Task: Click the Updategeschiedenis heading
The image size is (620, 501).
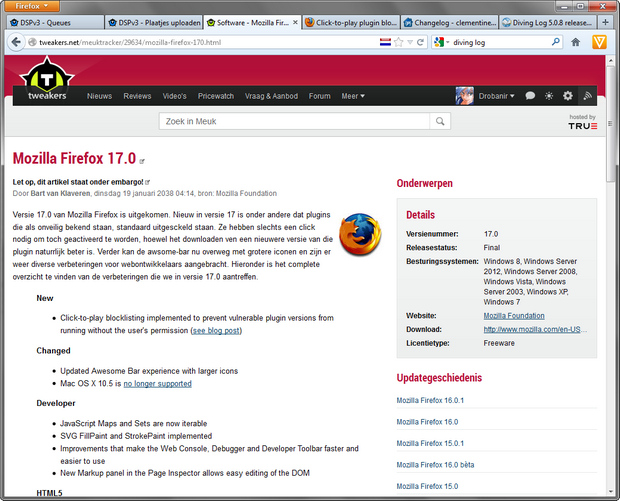Action: [439, 378]
